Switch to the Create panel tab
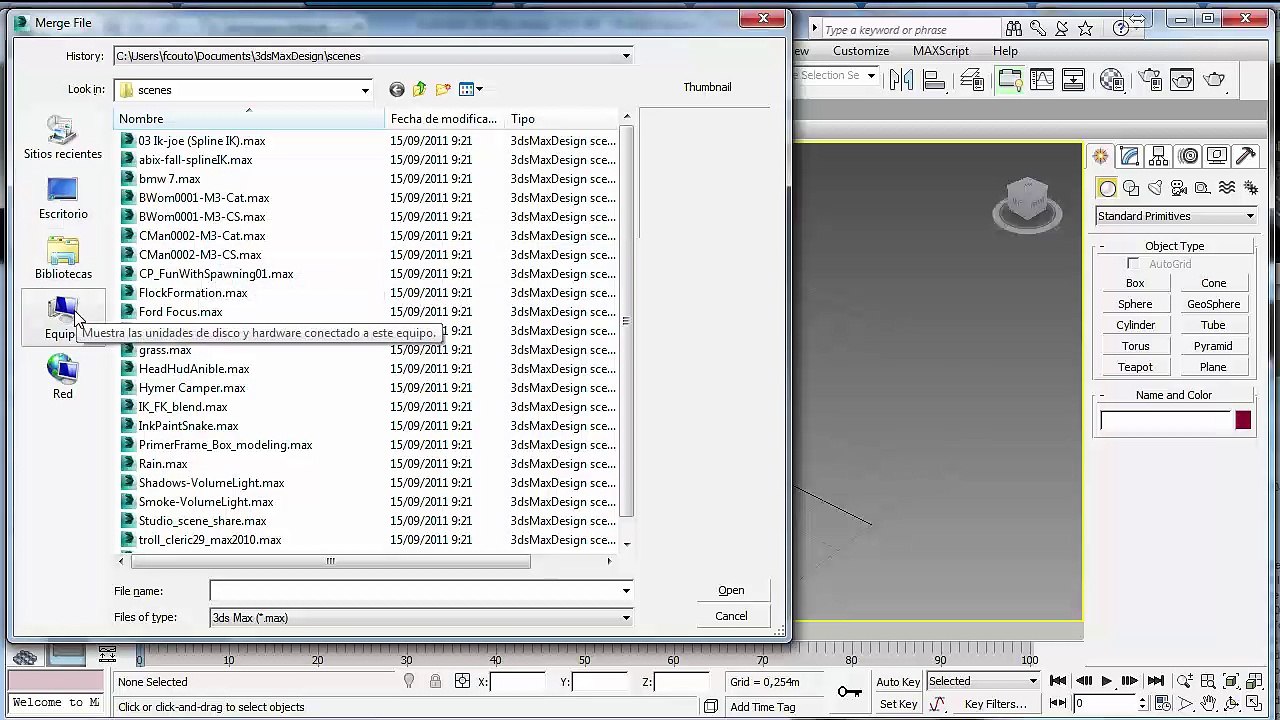 pos(1100,156)
